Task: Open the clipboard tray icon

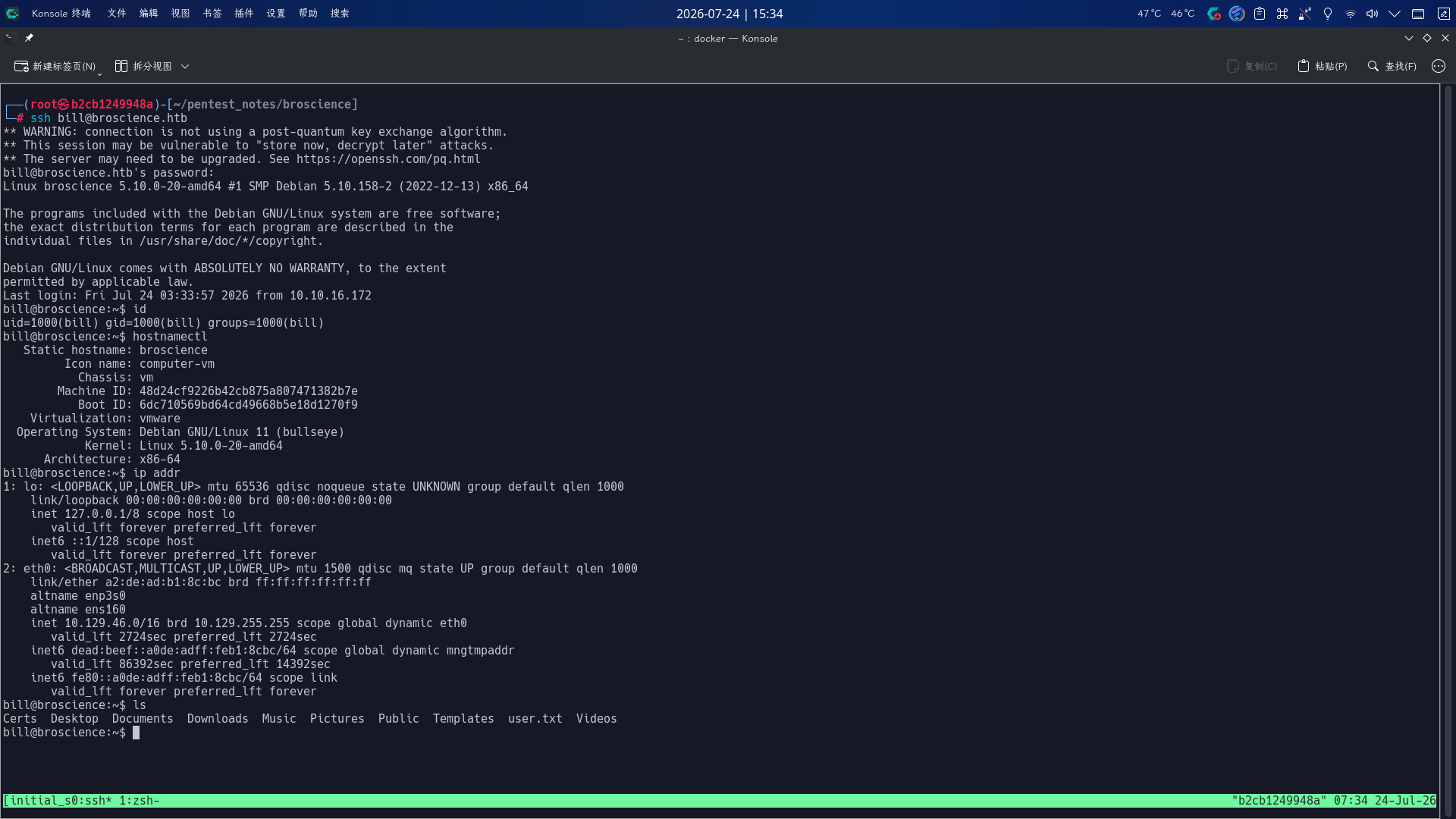Action: 1260,14
